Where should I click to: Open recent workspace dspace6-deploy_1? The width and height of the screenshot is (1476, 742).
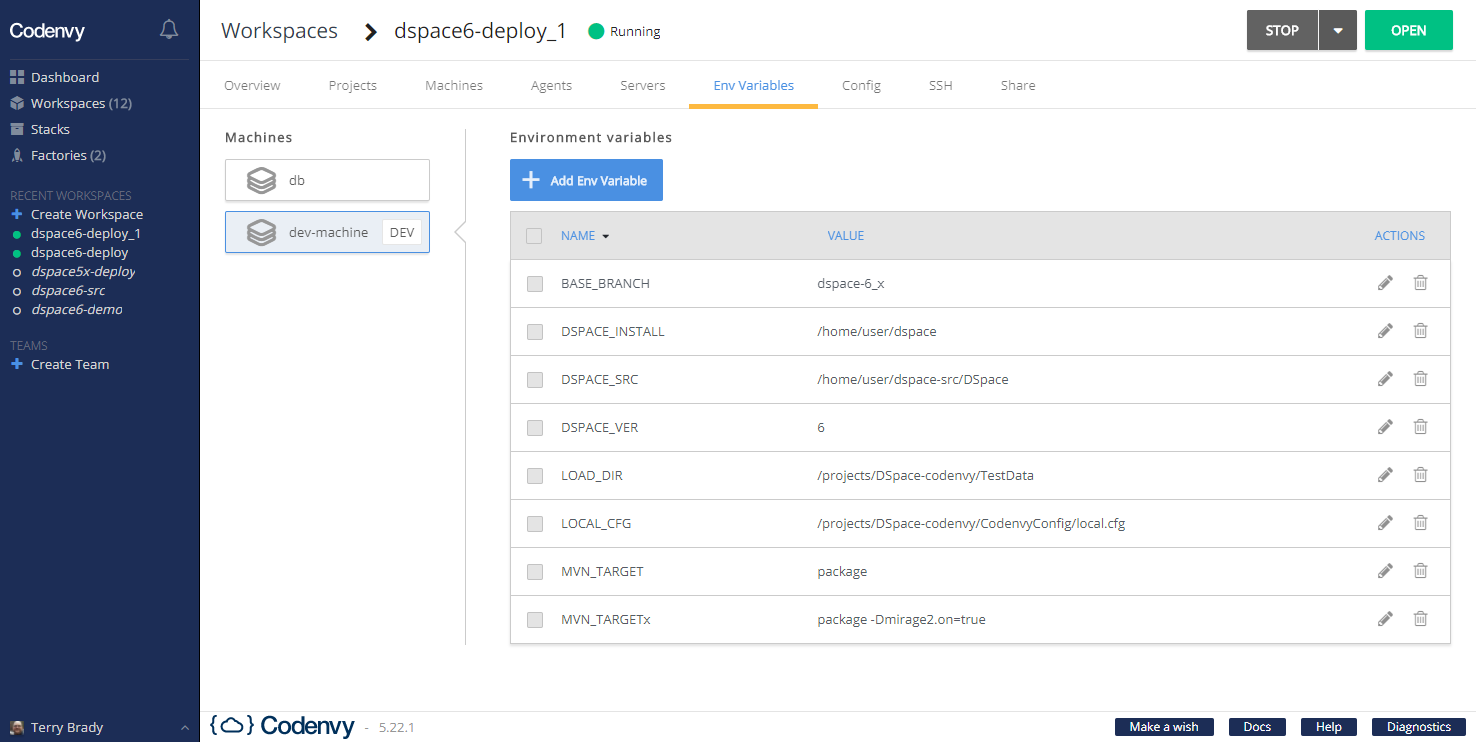click(86, 233)
